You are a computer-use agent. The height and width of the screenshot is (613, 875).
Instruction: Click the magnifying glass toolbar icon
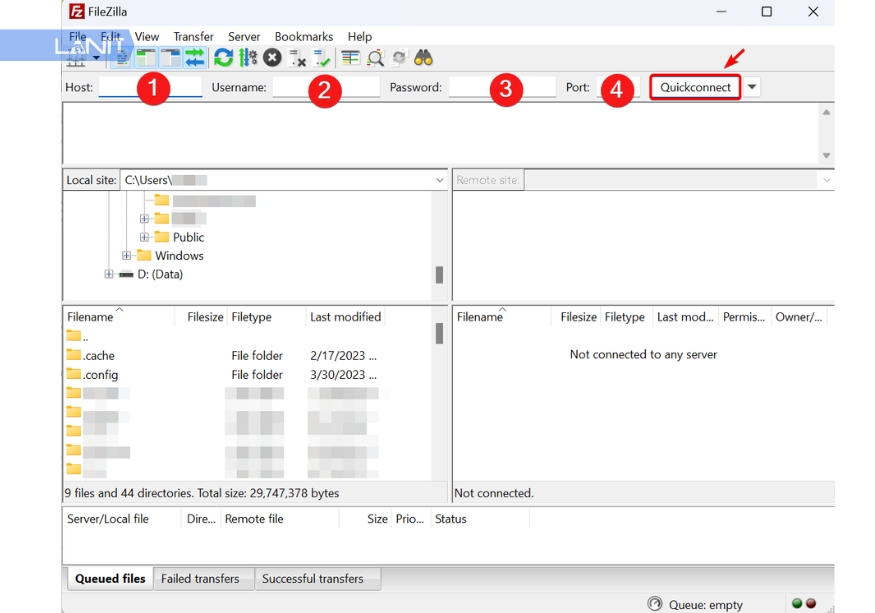[x=376, y=58]
